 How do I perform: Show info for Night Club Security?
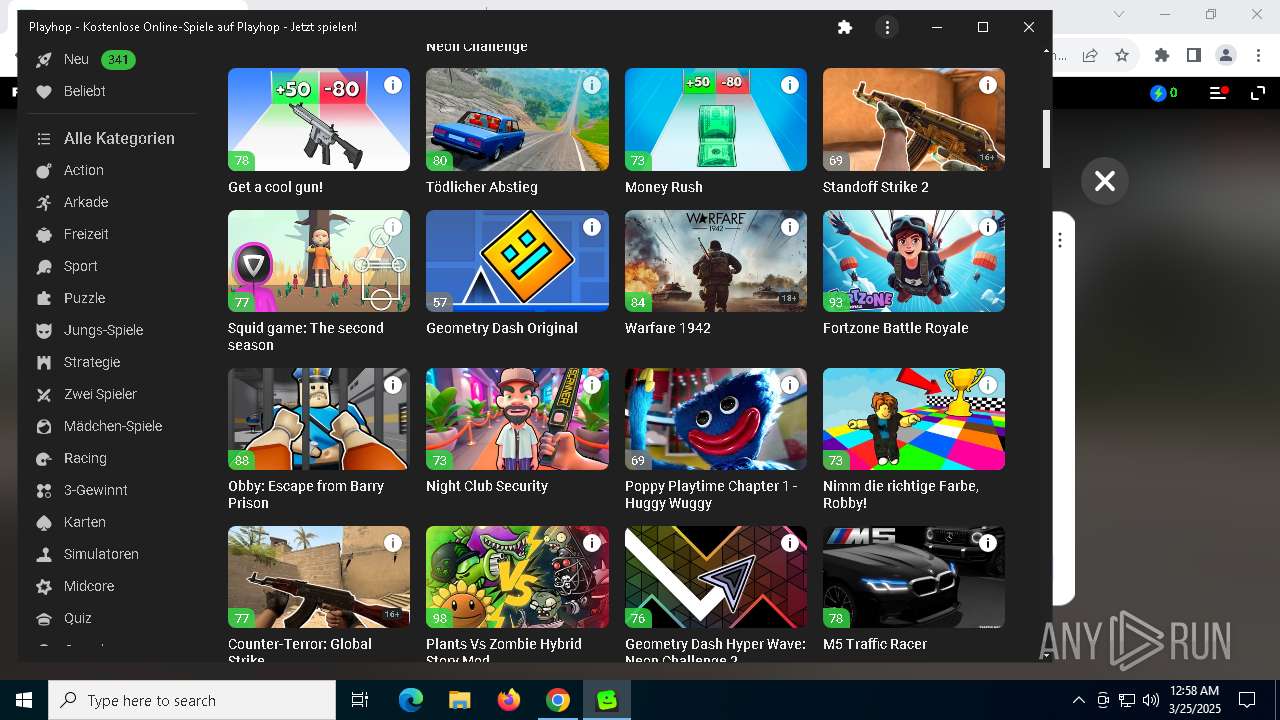pos(592,385)
